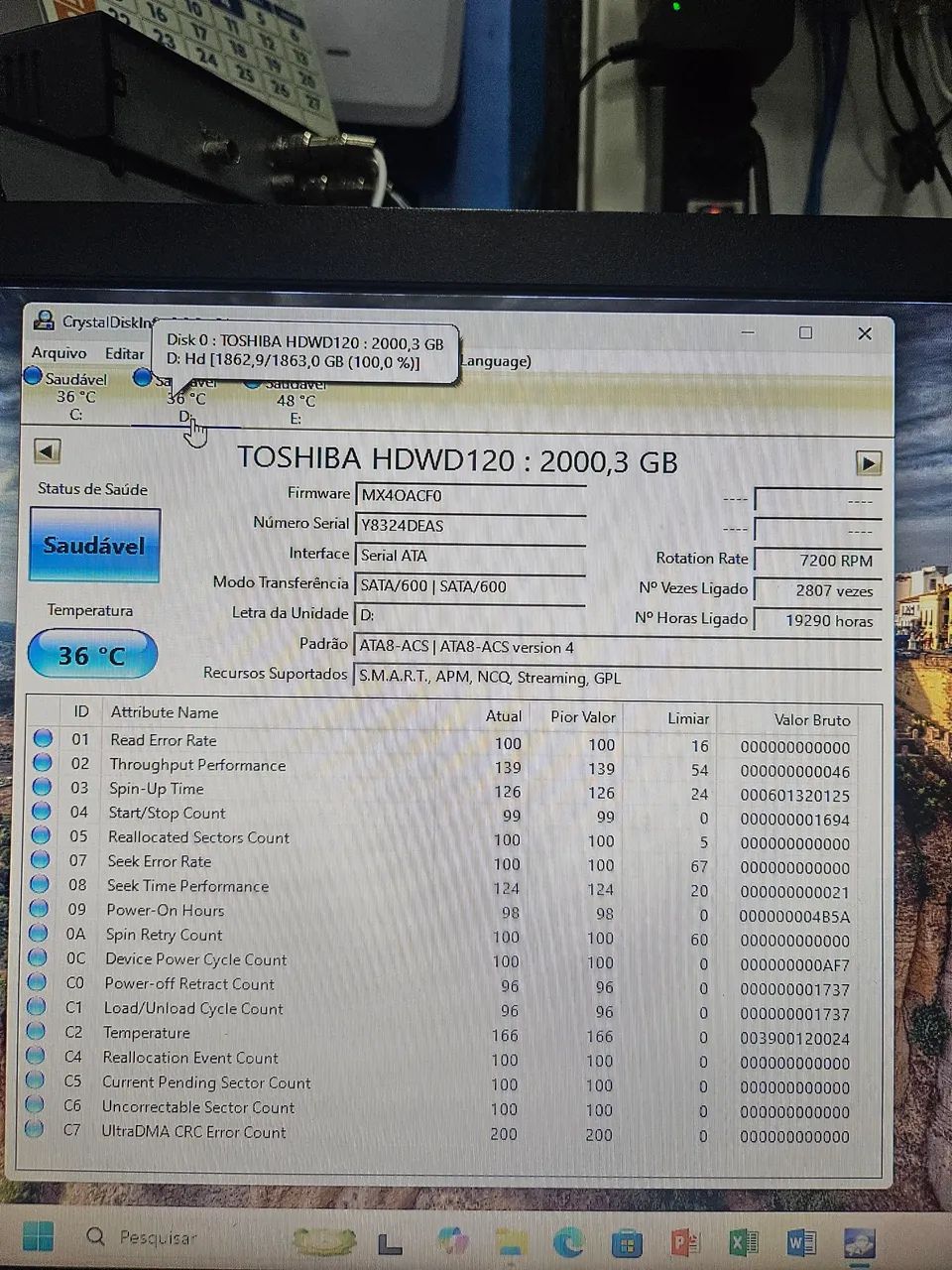The height and width of the screenshot is (1270, 952).
Task: Click the status icon beside Spin-Up Time
Action: pos(42,787)
